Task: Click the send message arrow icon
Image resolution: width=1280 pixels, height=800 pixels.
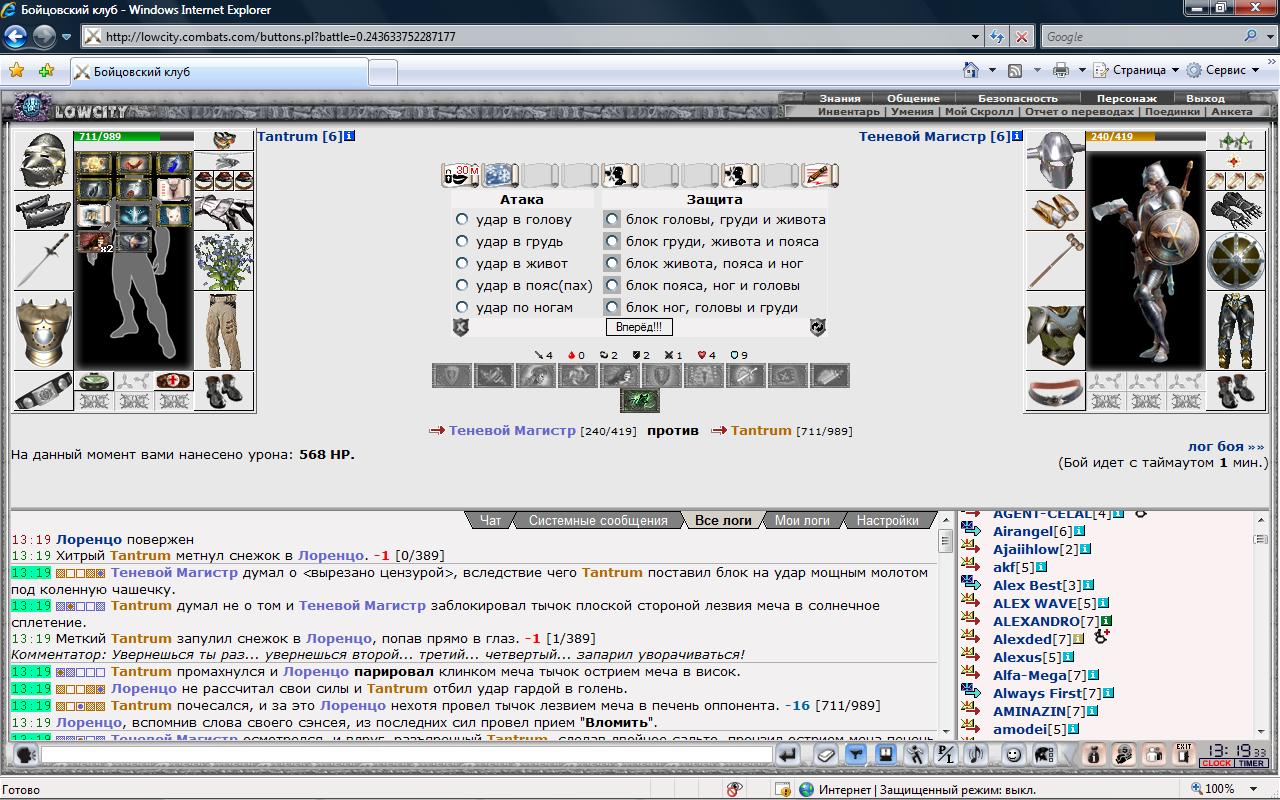Action: (x=788, y=755)
